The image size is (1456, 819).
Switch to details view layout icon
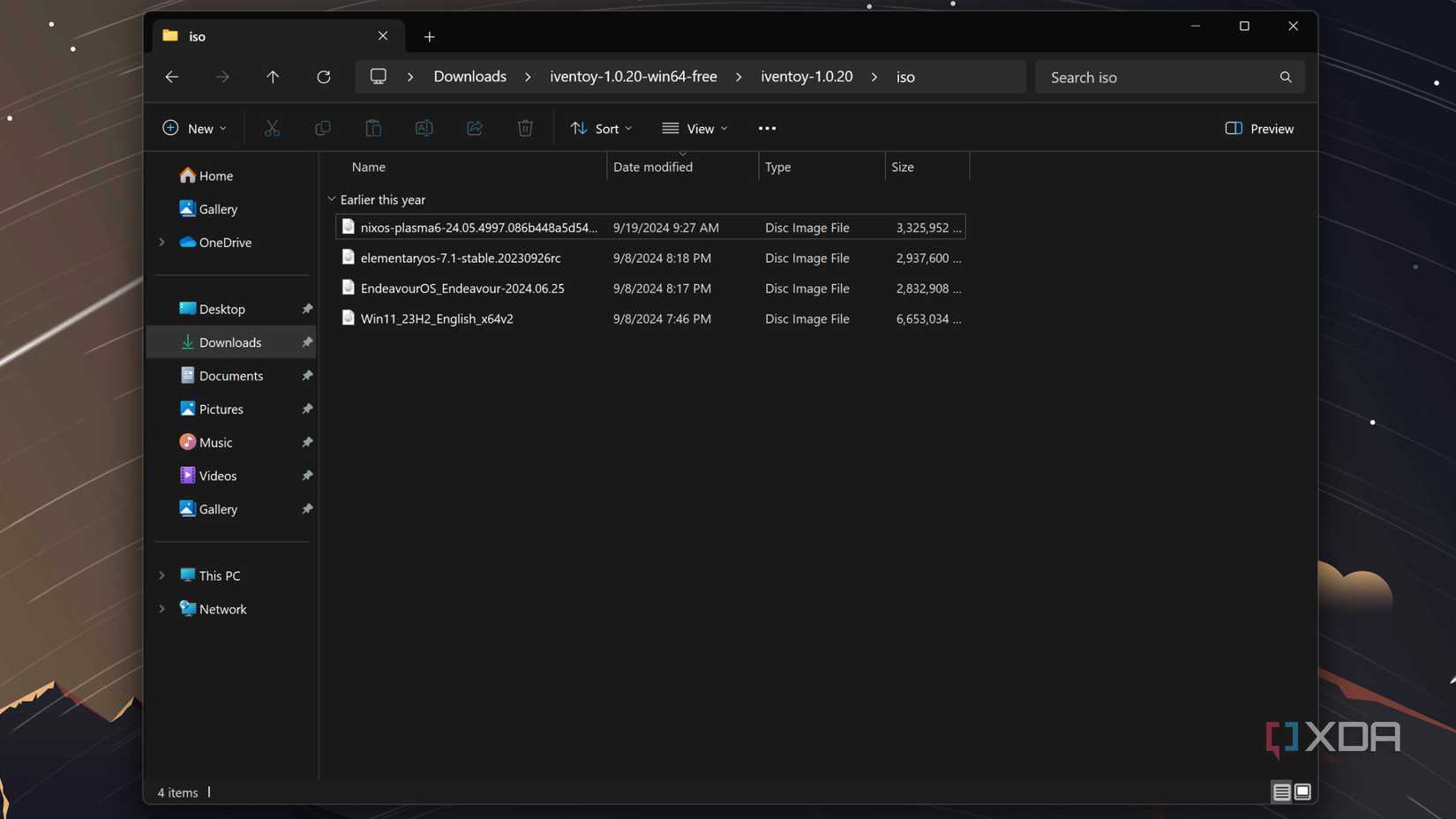pos(1281,792)
